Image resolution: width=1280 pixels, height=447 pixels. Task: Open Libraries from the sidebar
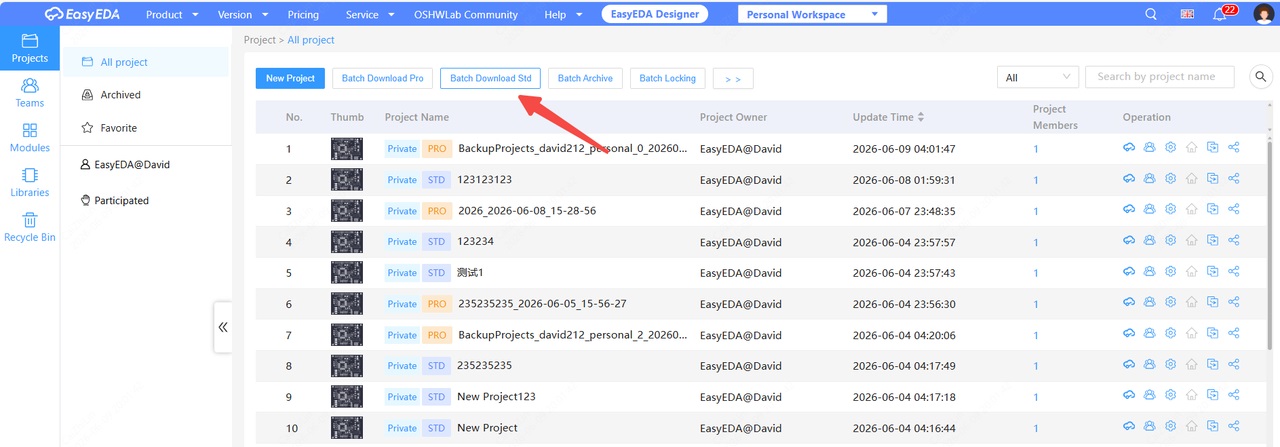(29, 183)
